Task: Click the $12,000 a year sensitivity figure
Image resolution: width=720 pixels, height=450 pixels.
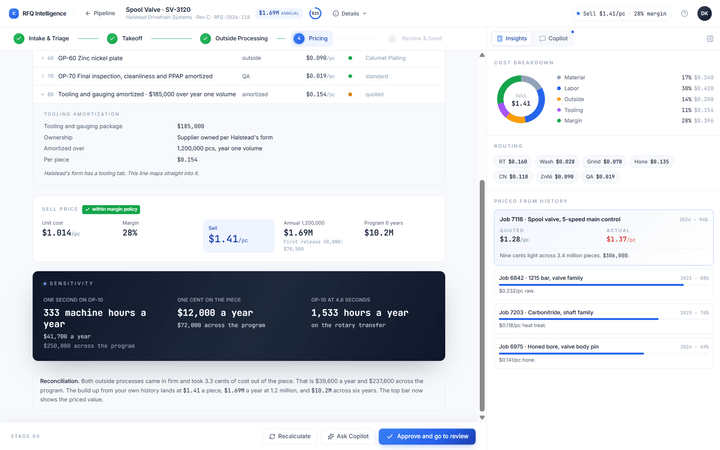Action: (x=215, y=313)
